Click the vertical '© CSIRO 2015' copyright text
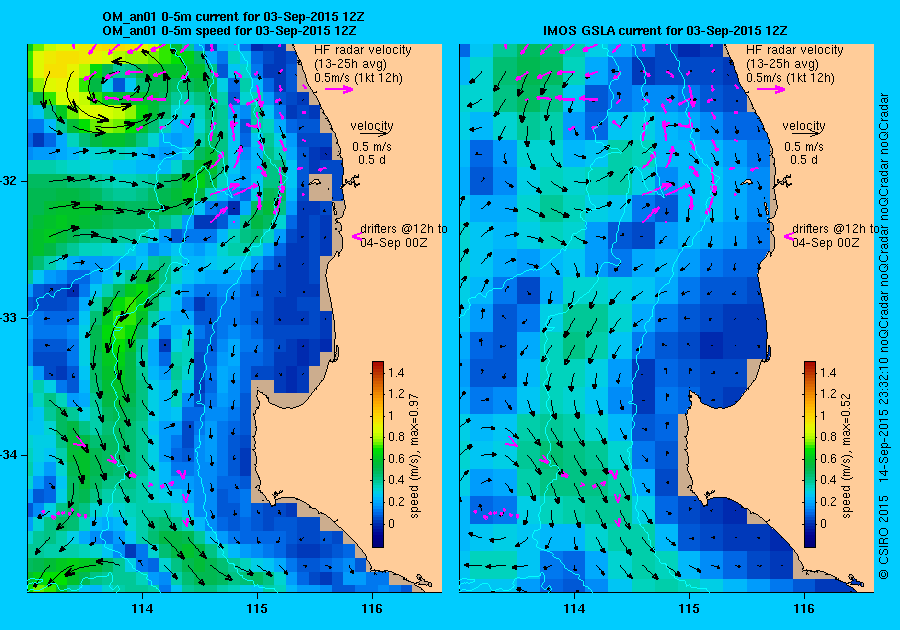 (x=884, y=536)
